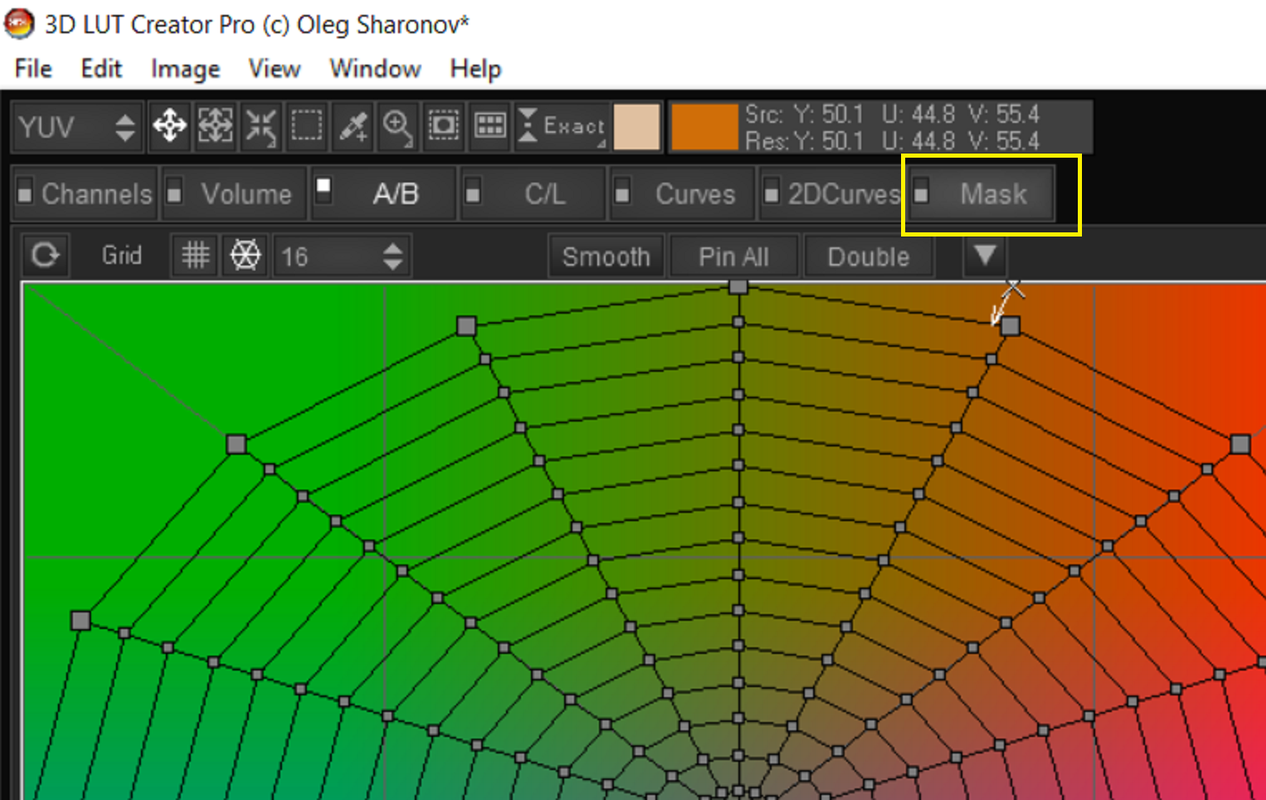Switch to the polar web grid type

[245, 256]
